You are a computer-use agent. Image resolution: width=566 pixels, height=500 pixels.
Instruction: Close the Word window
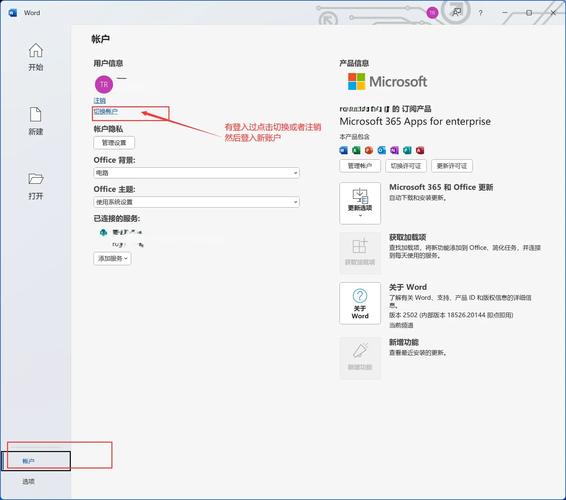[553, 13]
